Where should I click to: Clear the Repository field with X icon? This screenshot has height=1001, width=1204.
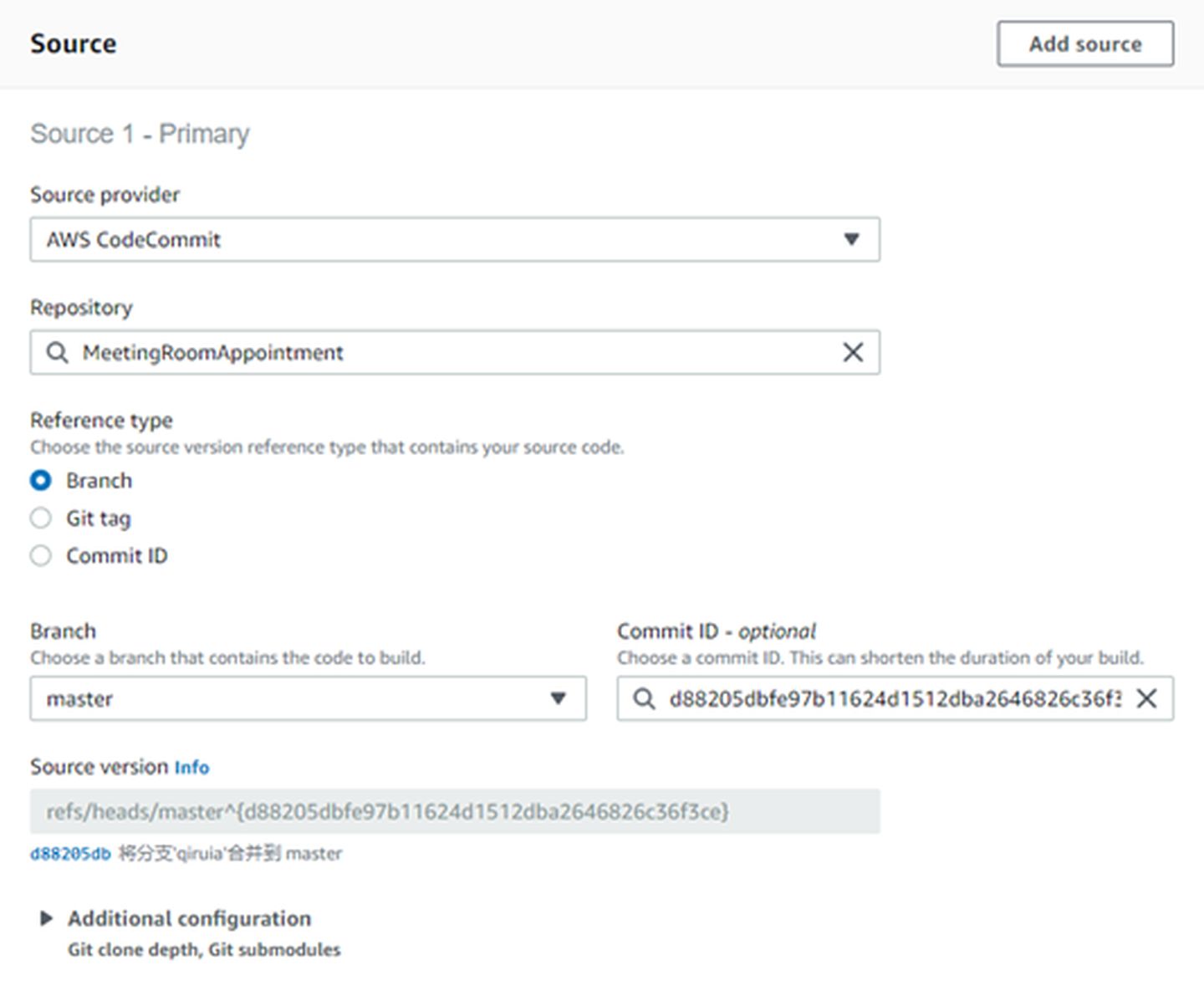[x=853, y=353]
